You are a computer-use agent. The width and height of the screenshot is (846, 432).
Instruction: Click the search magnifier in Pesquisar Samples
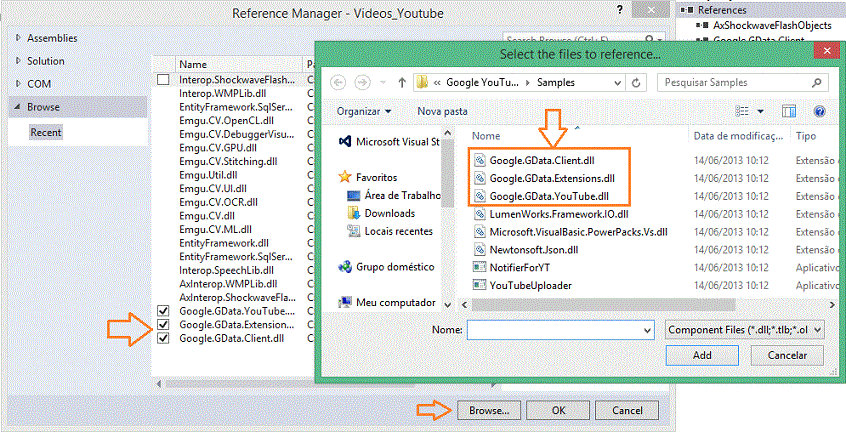[816, 83]
